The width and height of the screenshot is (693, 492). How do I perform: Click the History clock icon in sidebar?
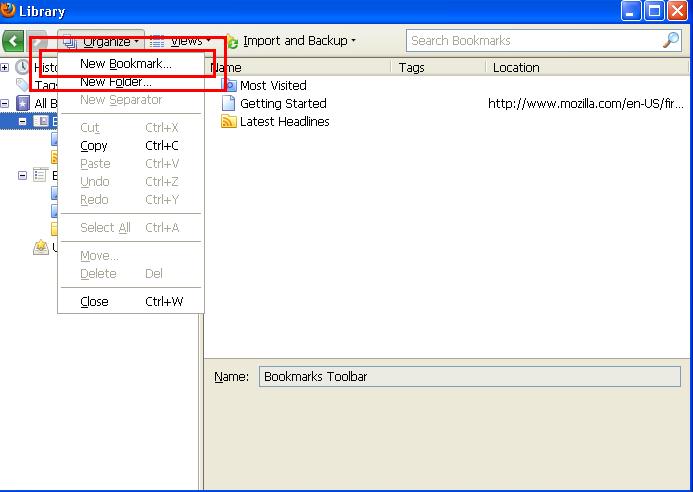tap(22, 67)
